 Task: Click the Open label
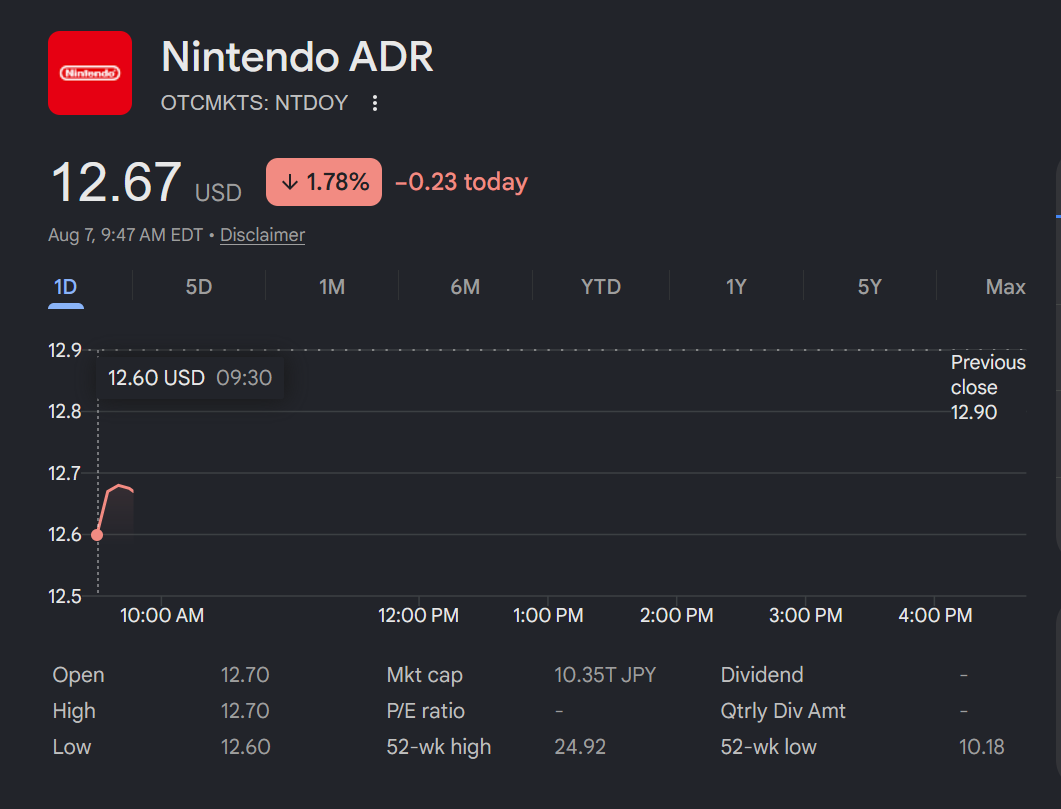(x=78, y=675)
